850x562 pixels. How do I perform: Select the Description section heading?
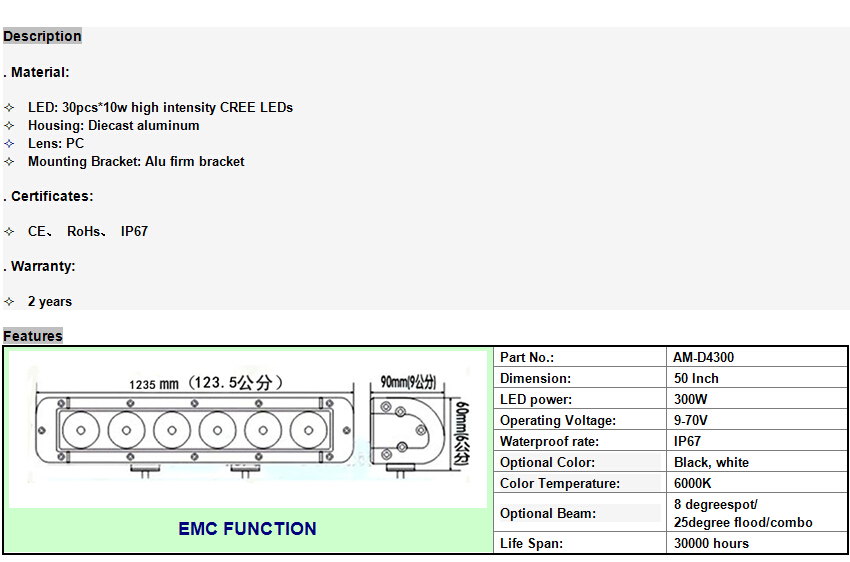click(x=42, y=36)
